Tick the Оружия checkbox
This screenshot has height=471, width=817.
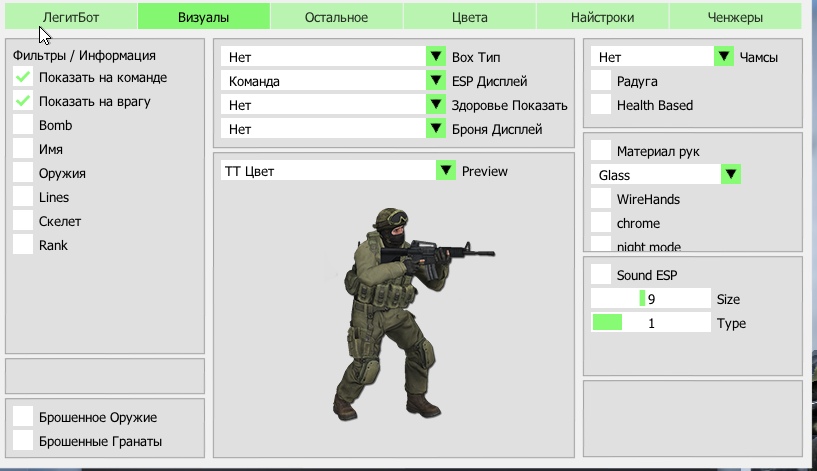click(23, 173)
